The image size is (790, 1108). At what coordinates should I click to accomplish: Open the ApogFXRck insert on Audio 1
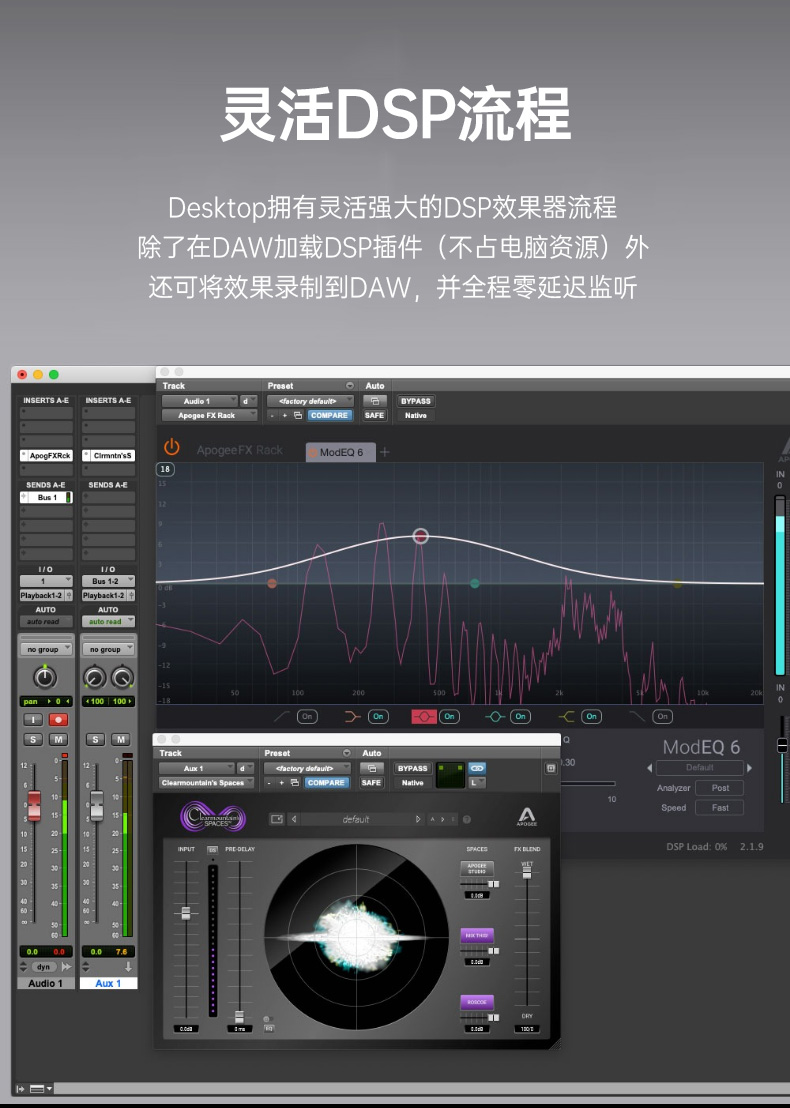pos(46,456)
